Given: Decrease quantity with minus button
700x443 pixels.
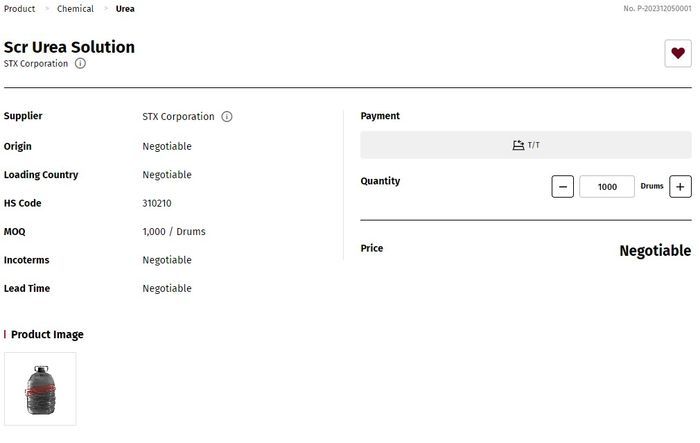Looking at the screenshot, I should click(x=562, y=186).
